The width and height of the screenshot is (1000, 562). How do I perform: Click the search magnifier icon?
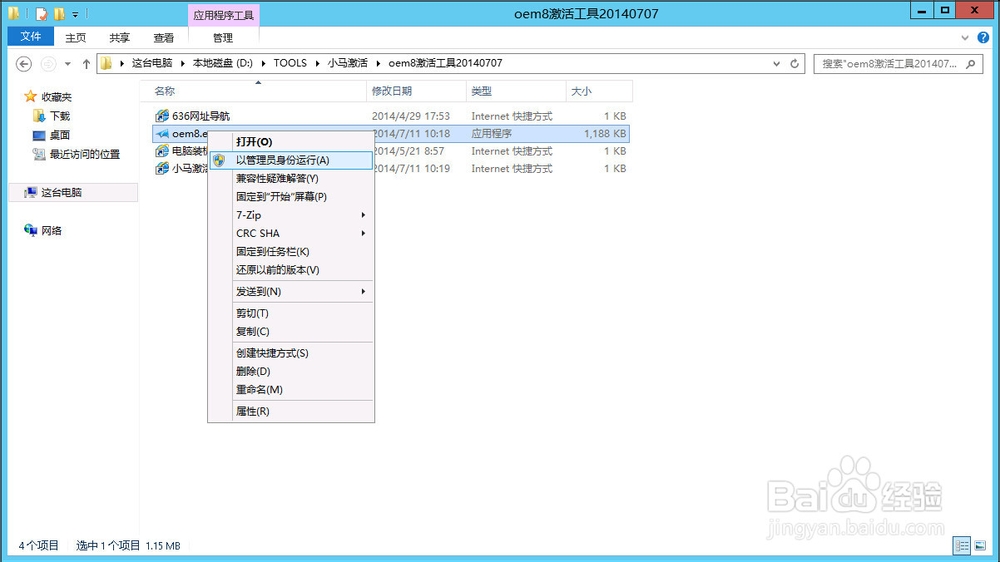coord(970,64)
